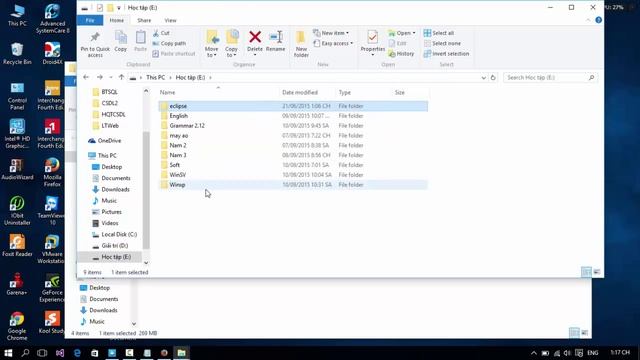Screen dimensions: 640x360
Task: Click Copy path in Clipboard group
Action: click(x=169, y=43)
